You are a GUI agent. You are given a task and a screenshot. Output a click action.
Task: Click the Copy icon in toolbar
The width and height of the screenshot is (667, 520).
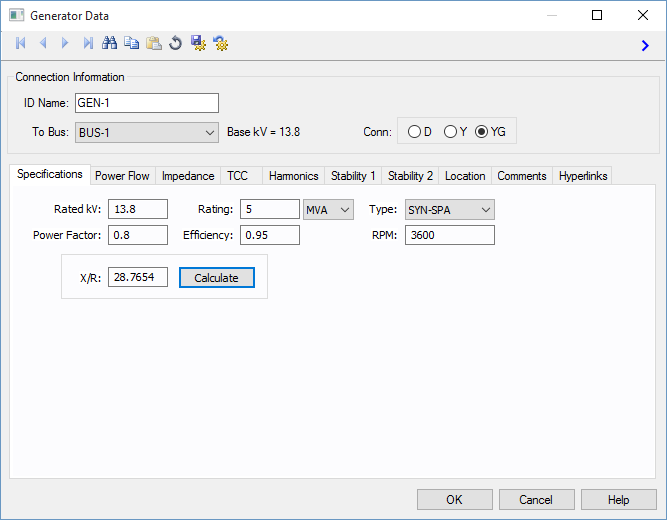coord(132,43)
